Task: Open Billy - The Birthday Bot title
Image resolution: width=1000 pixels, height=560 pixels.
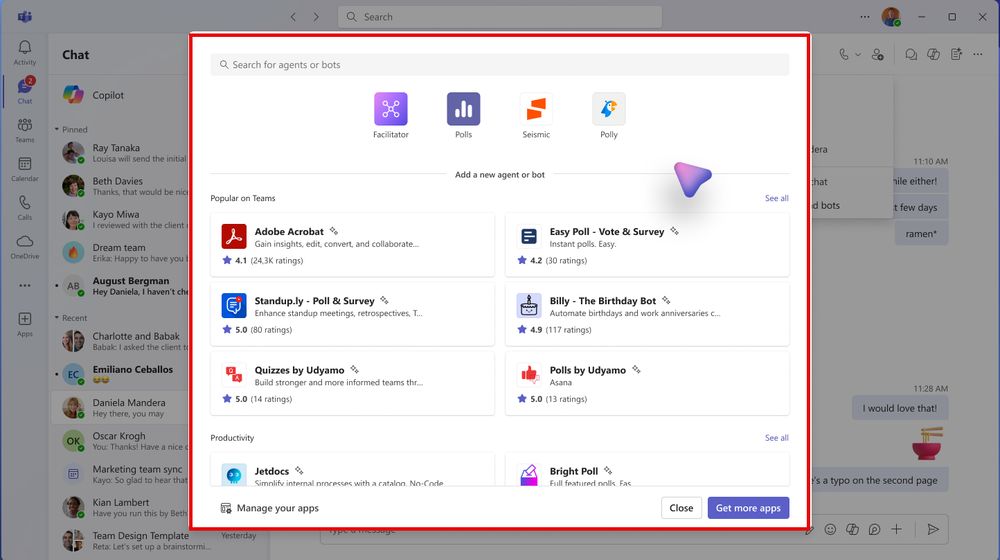Action: [x=603, y=301]
